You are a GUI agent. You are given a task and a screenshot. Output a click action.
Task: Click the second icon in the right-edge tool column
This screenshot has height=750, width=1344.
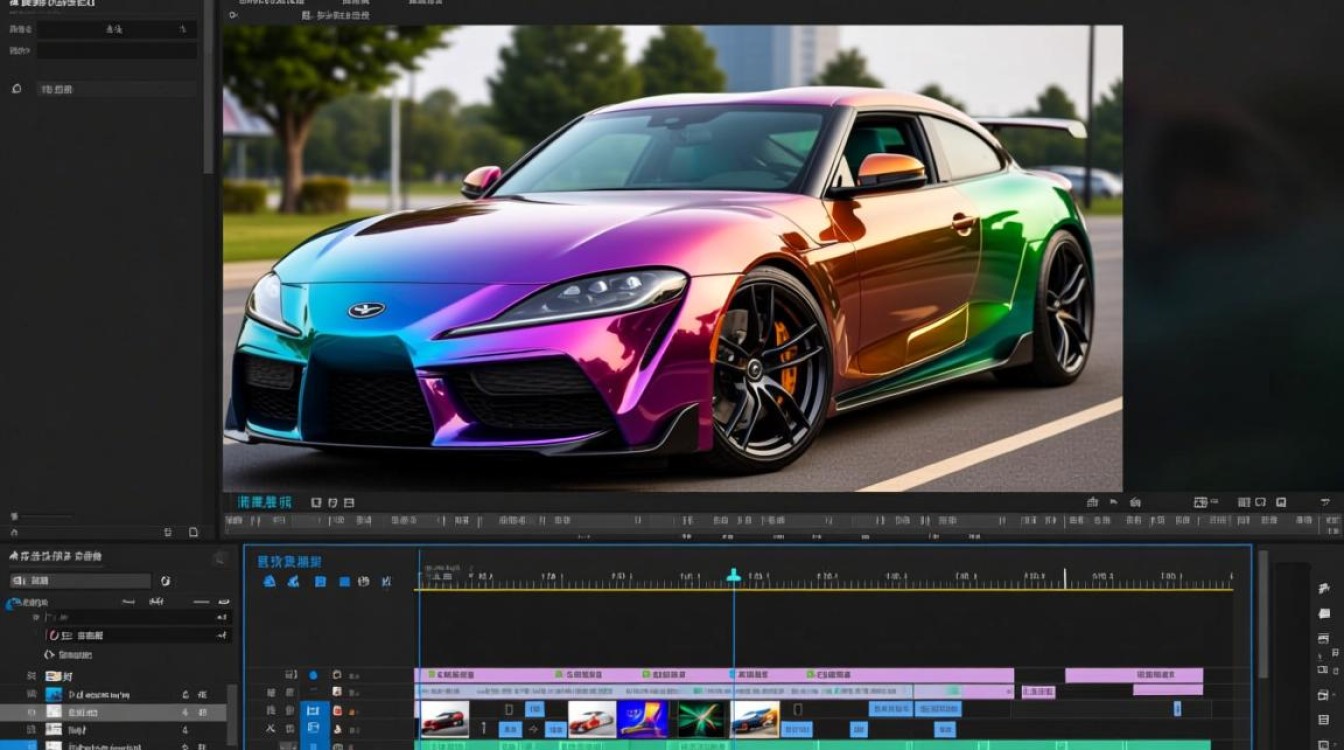tap(1326, 614)
